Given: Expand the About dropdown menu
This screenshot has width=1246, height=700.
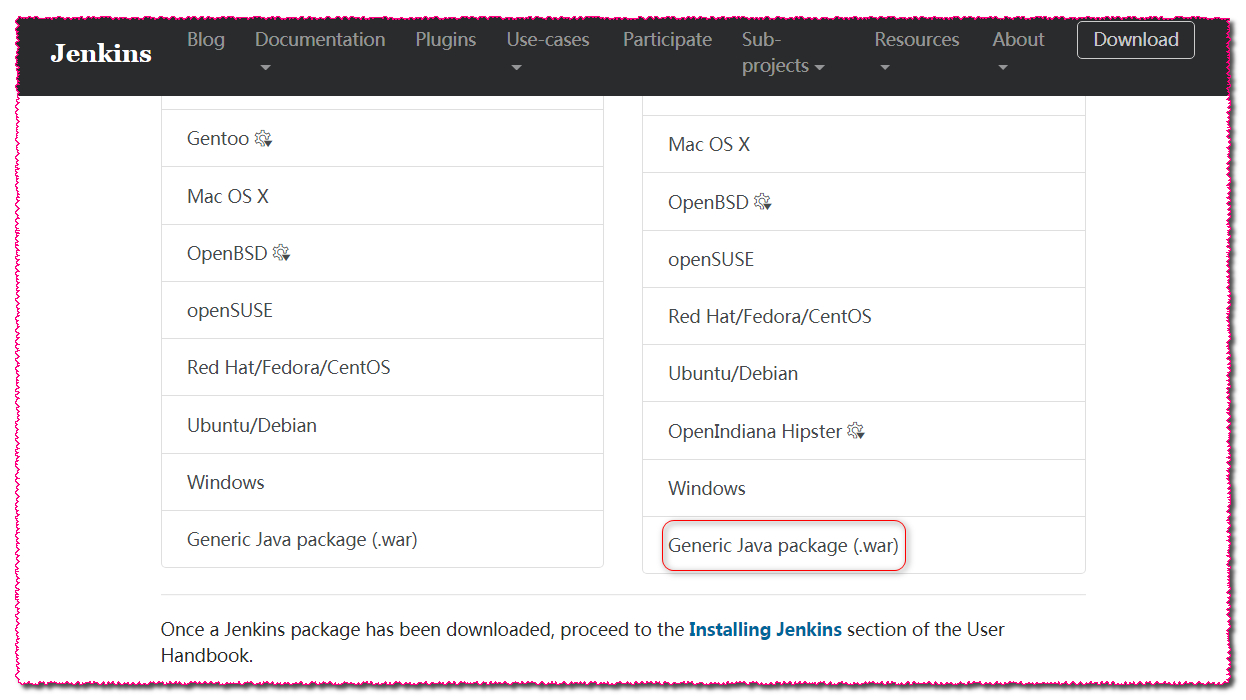Looking at the screenshot, I should (1018, 52).
